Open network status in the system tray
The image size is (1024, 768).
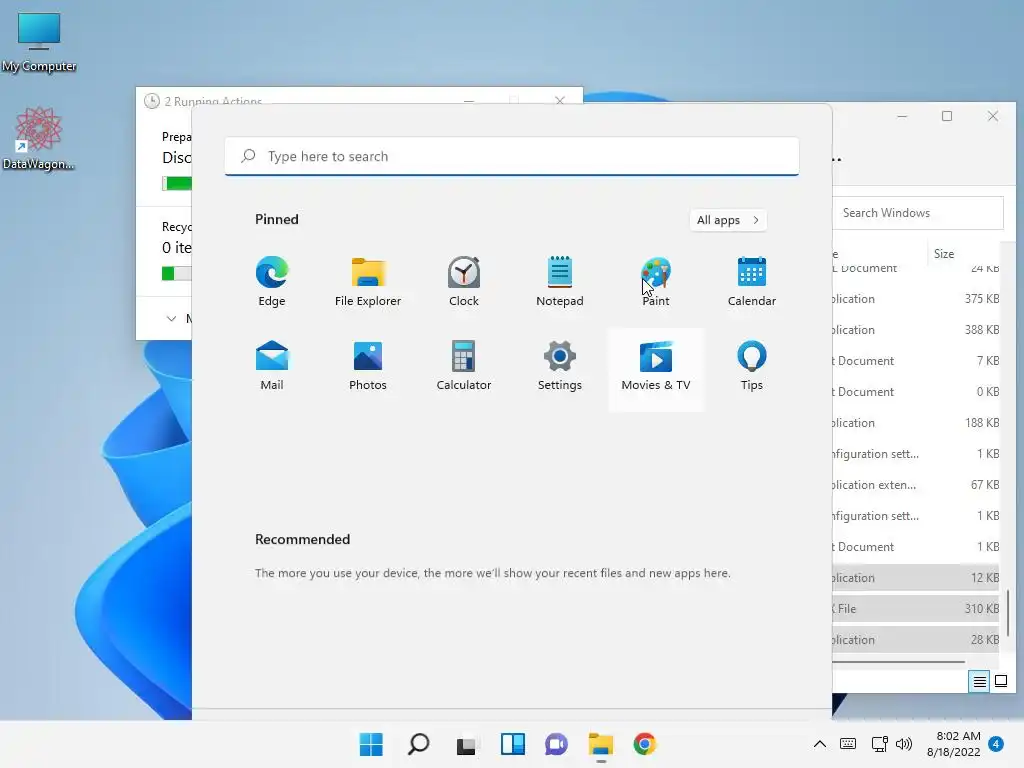tap(879, 744)
